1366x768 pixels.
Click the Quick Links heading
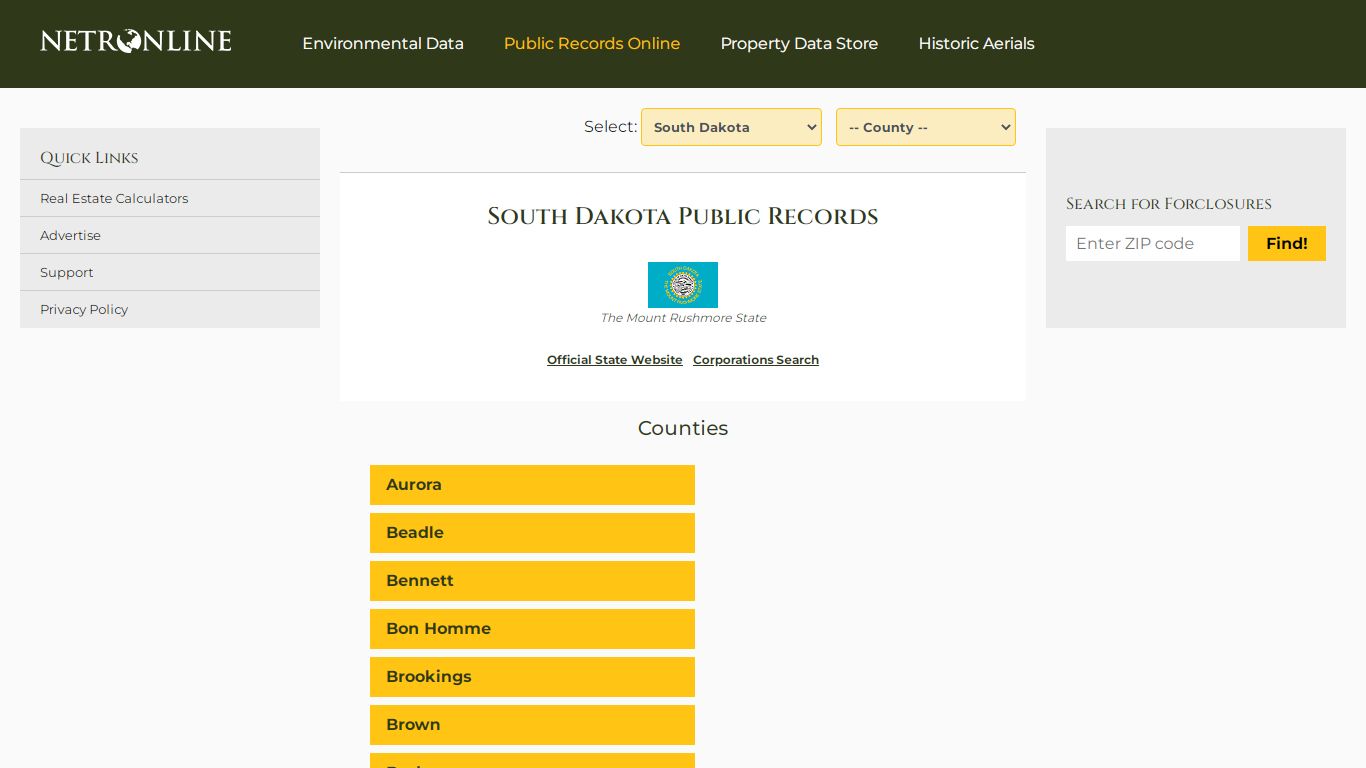89,158
